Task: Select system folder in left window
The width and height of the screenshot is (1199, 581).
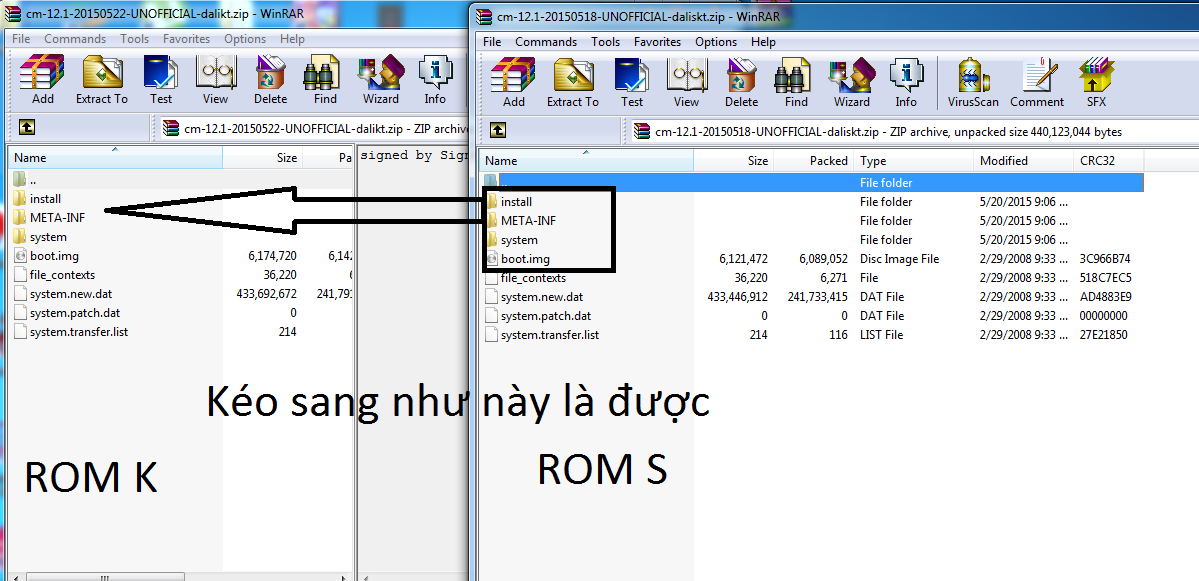Action: point(40,237)
